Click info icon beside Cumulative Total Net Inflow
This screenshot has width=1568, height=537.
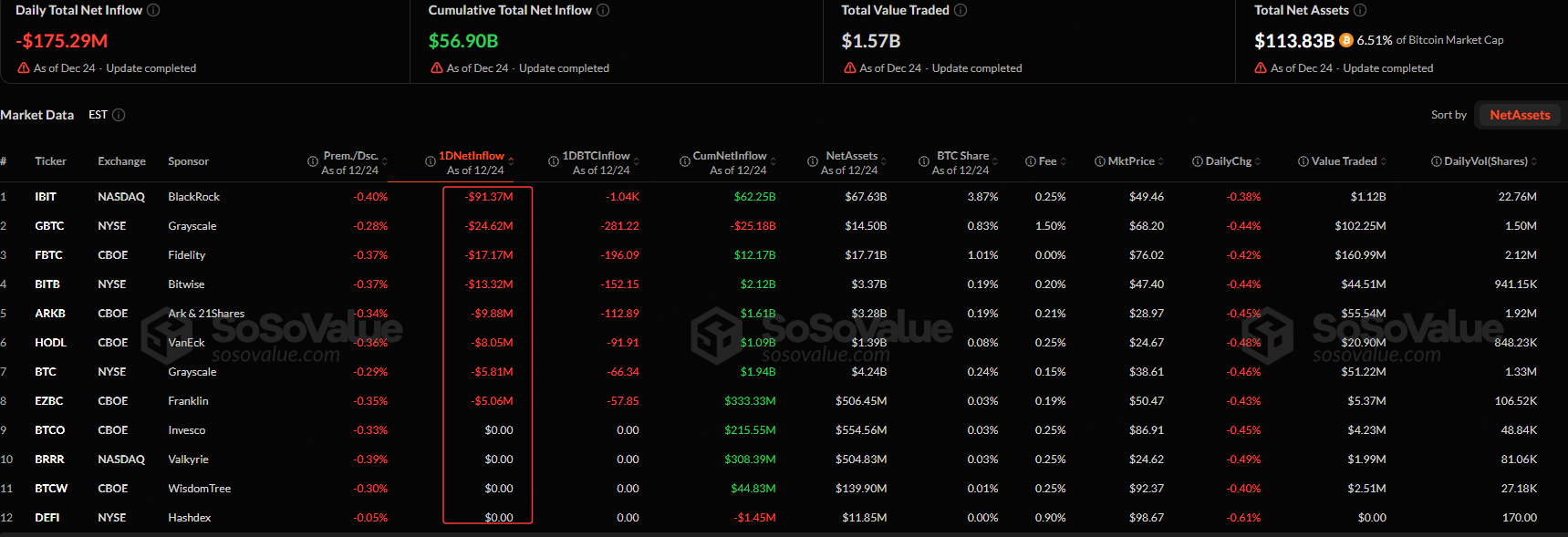603,10
